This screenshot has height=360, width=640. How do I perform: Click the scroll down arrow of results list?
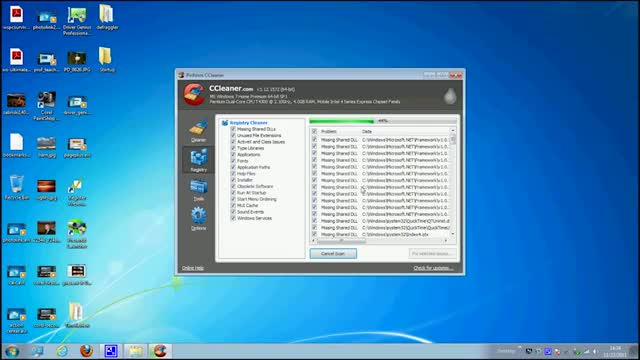(453, 234)
